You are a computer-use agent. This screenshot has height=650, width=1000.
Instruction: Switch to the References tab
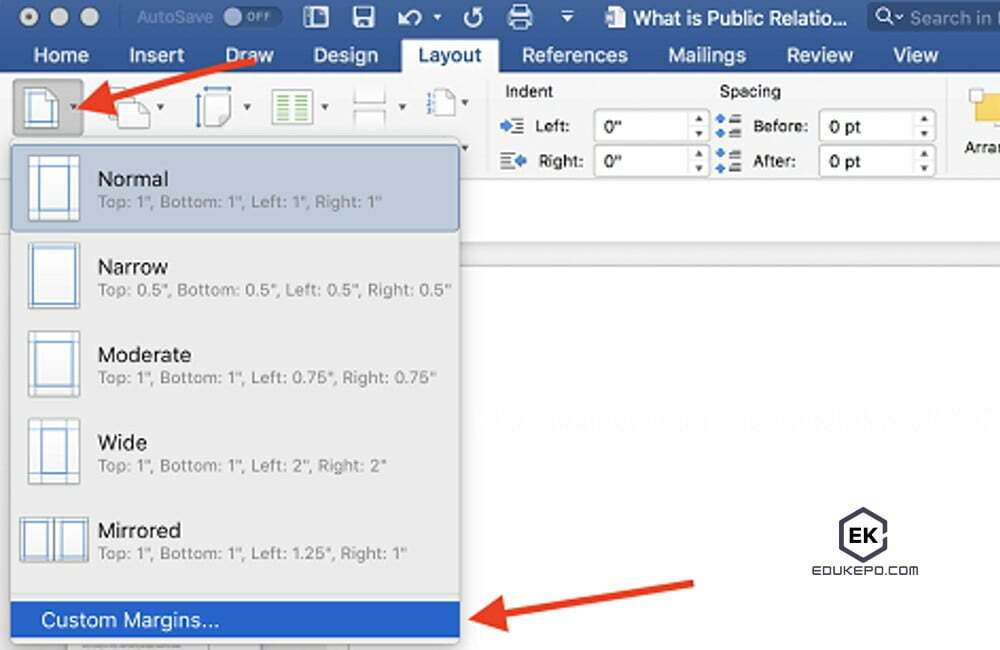pos(574,55)
